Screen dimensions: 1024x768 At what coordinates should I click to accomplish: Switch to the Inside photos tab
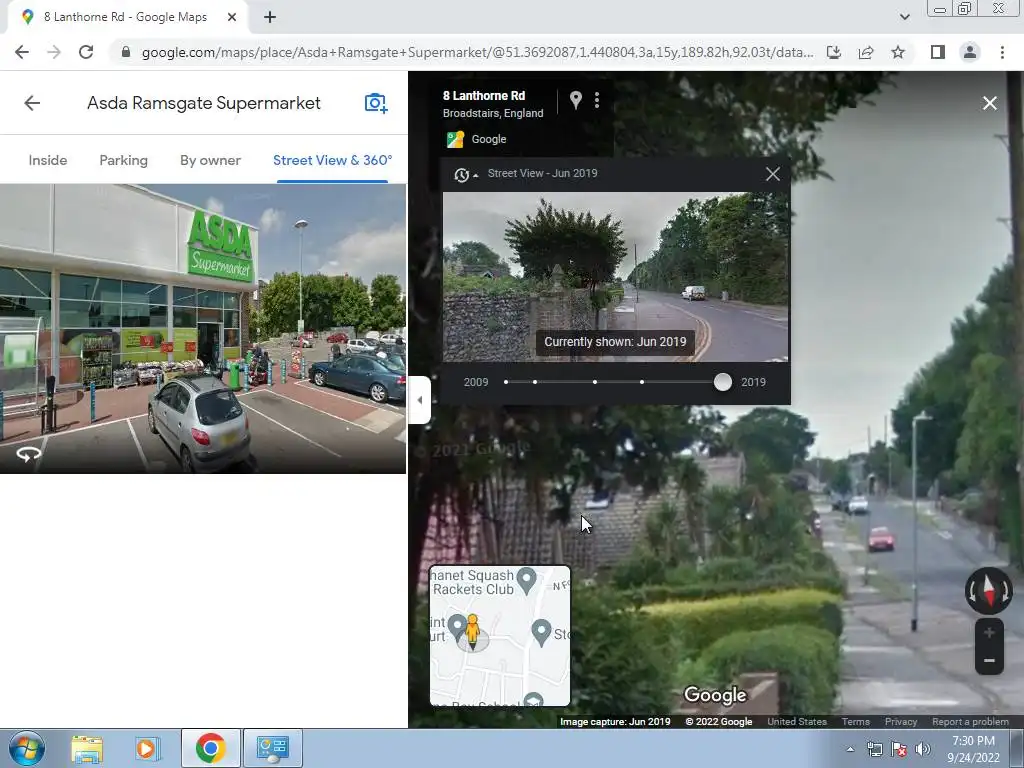pyautogui.click(x=48, y=160)
